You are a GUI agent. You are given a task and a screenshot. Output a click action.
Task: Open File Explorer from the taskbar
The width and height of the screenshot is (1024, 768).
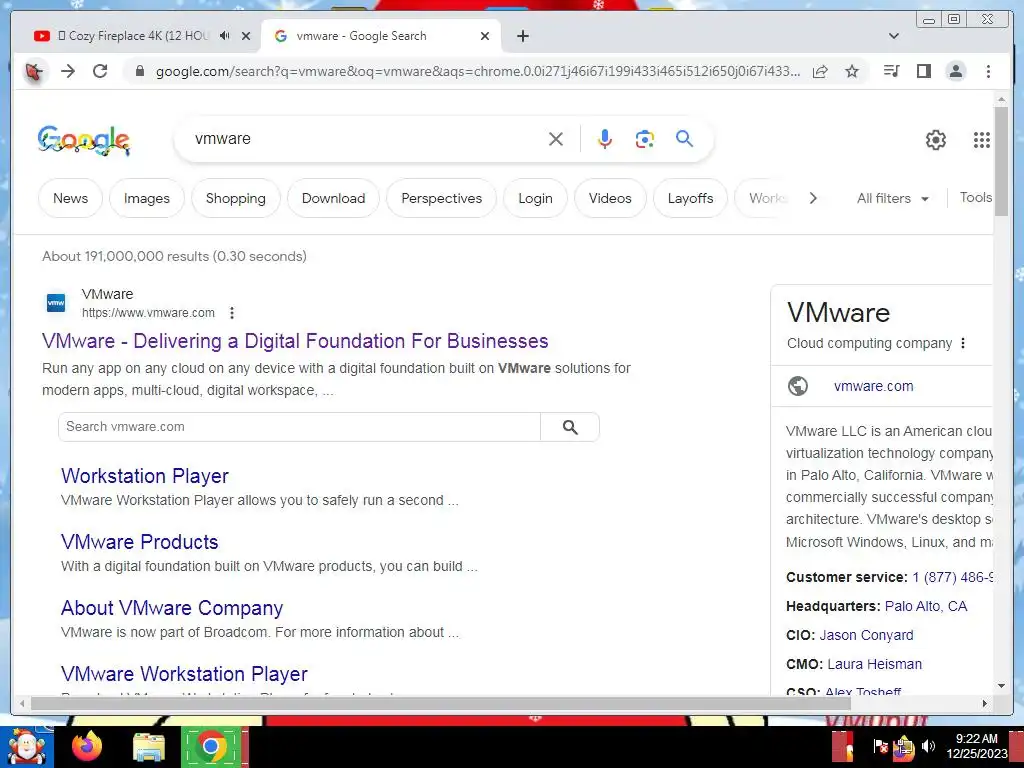coord(149,746)
